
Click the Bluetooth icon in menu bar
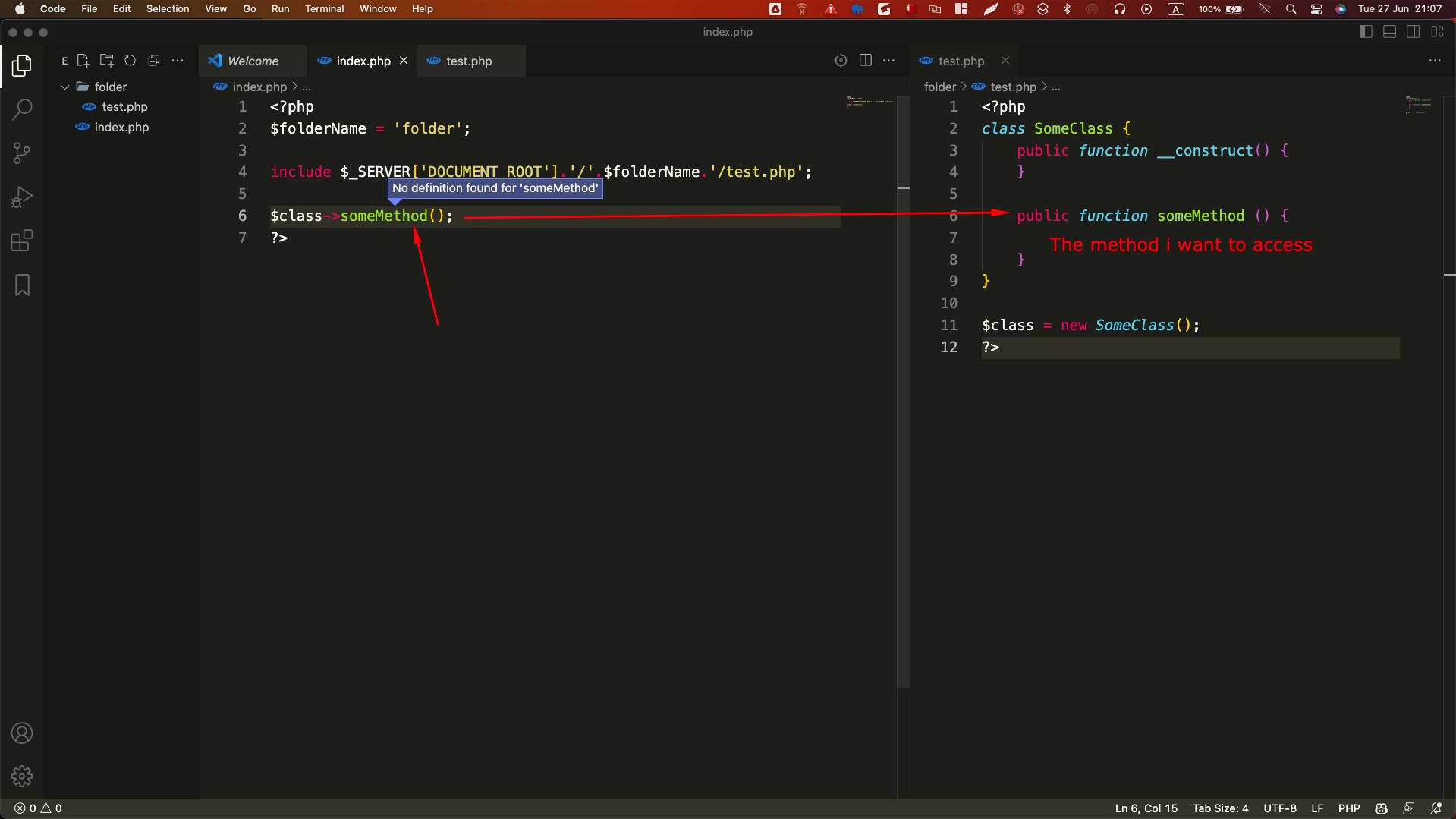point(1068,9)
